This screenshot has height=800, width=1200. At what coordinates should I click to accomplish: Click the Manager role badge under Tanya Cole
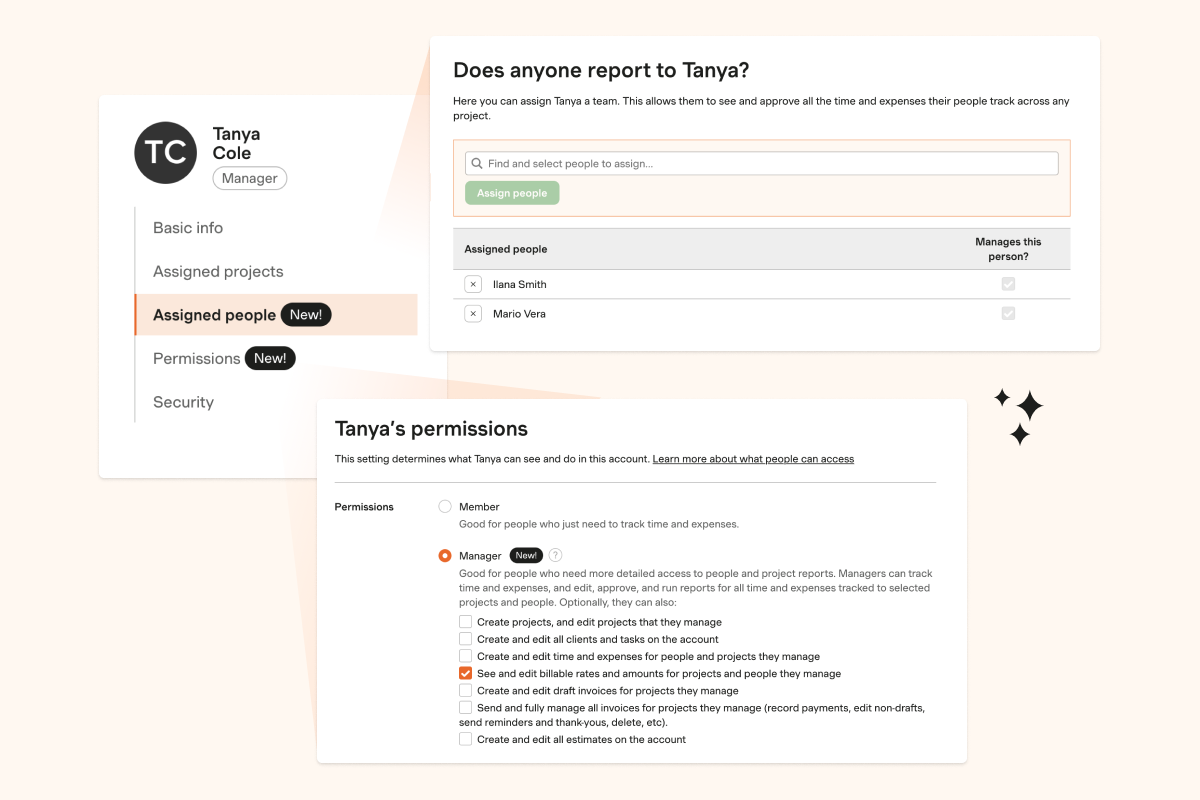point(249,178)
